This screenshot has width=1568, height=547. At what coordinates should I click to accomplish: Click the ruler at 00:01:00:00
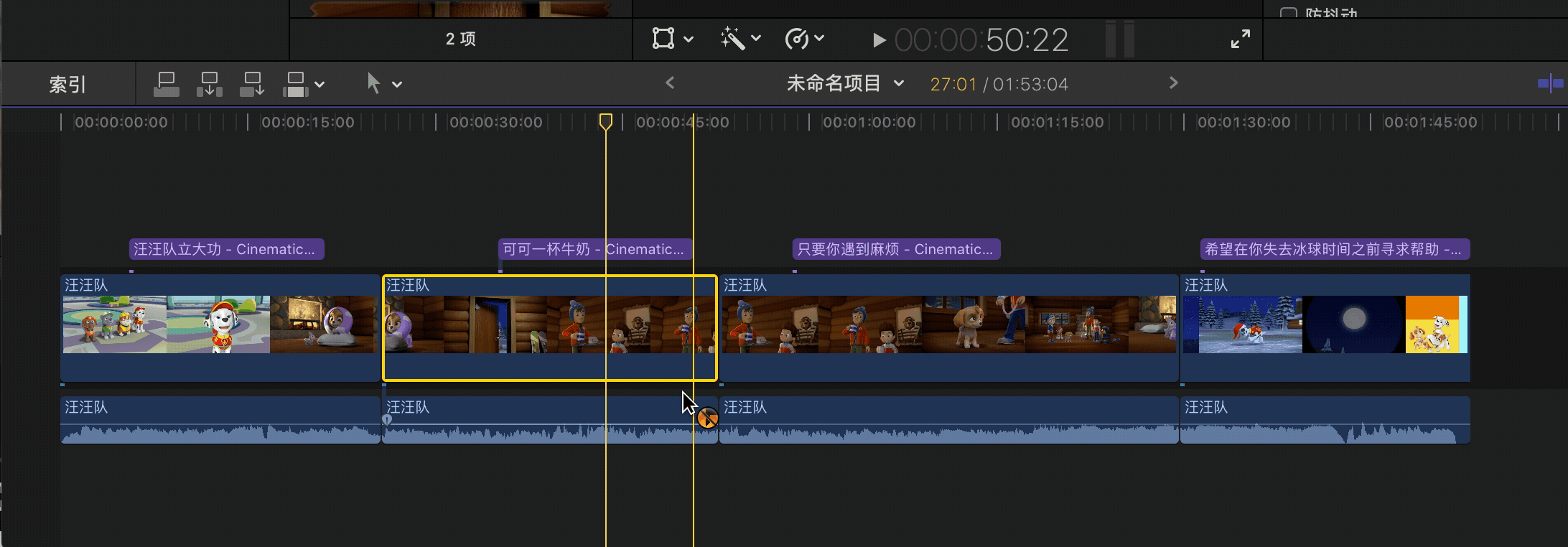[x=869, y=123]
